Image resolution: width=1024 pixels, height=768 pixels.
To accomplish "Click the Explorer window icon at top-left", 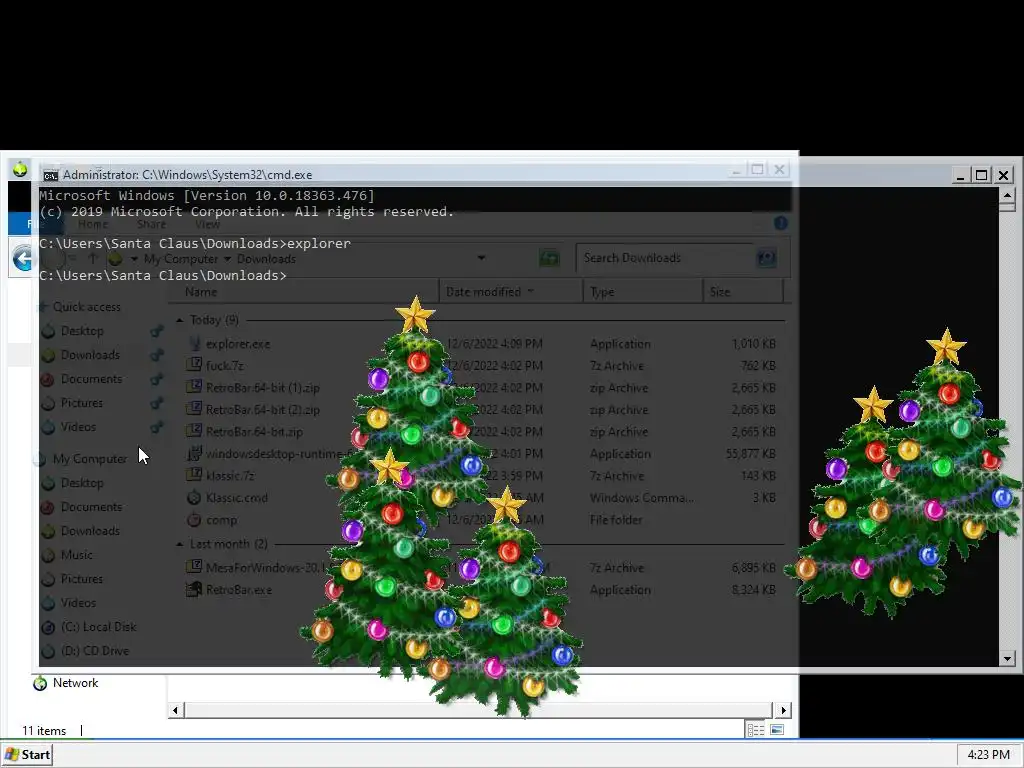I will pos(20,169).
